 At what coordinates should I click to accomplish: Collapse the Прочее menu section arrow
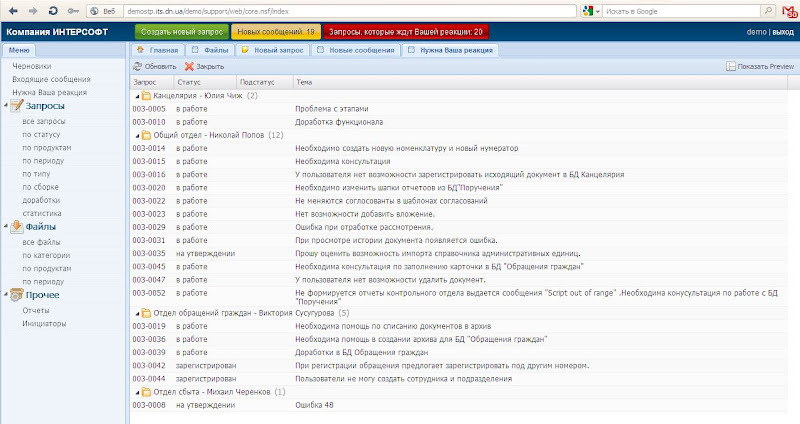[x=6, y=295]
